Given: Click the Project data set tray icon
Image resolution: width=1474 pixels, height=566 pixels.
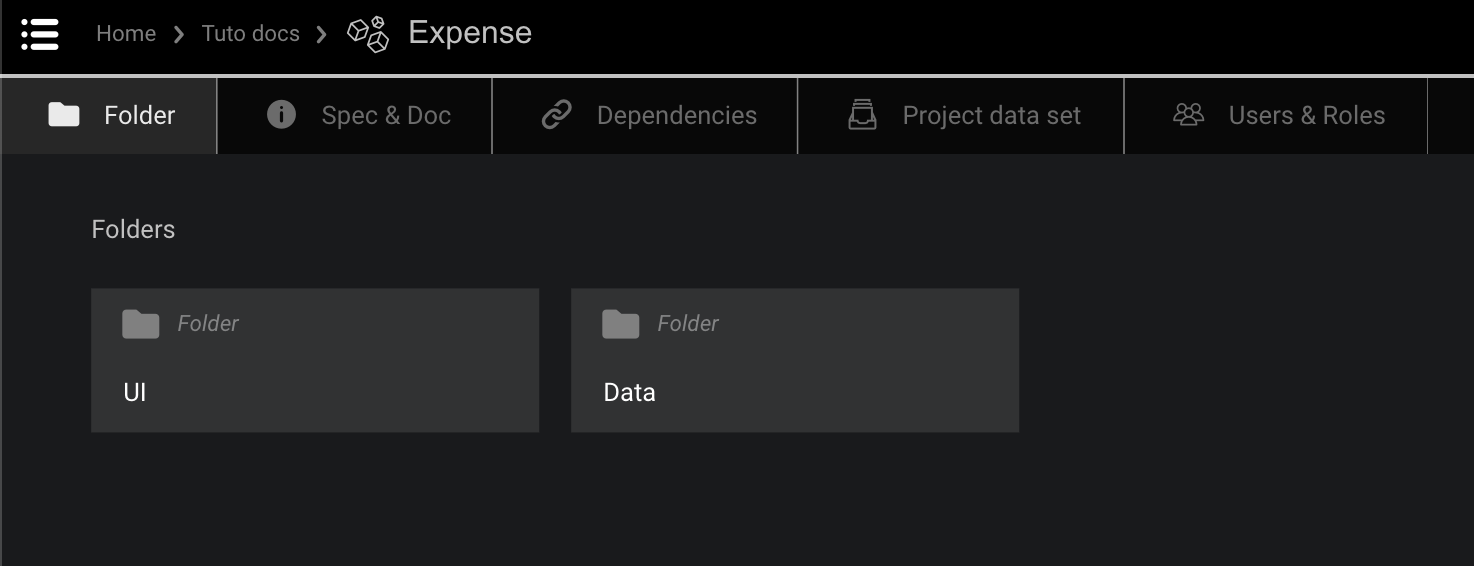Looking at the screenshot, I should [x=862, y=115].
